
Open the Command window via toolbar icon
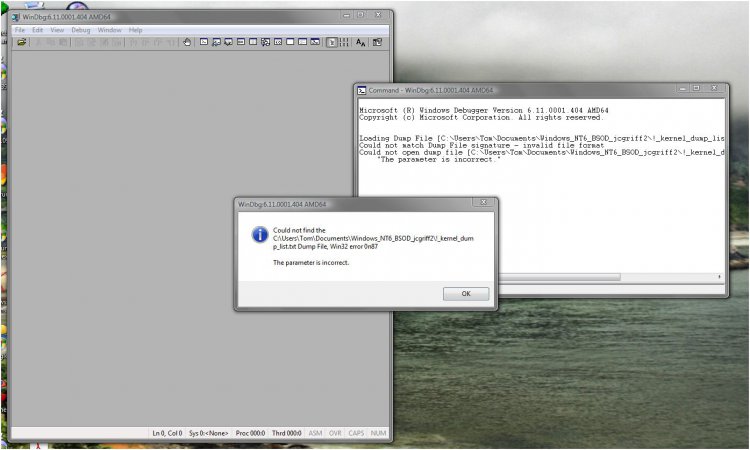click(x=204, y=42)
